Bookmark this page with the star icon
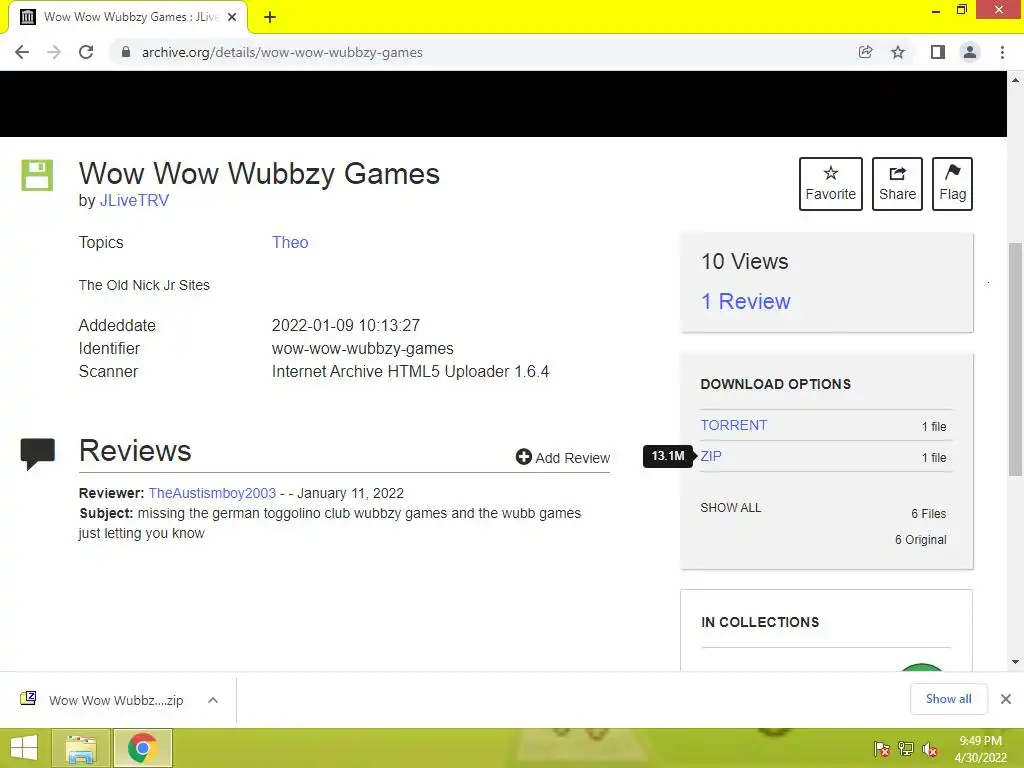1024x768 pixels. [898, 52]
